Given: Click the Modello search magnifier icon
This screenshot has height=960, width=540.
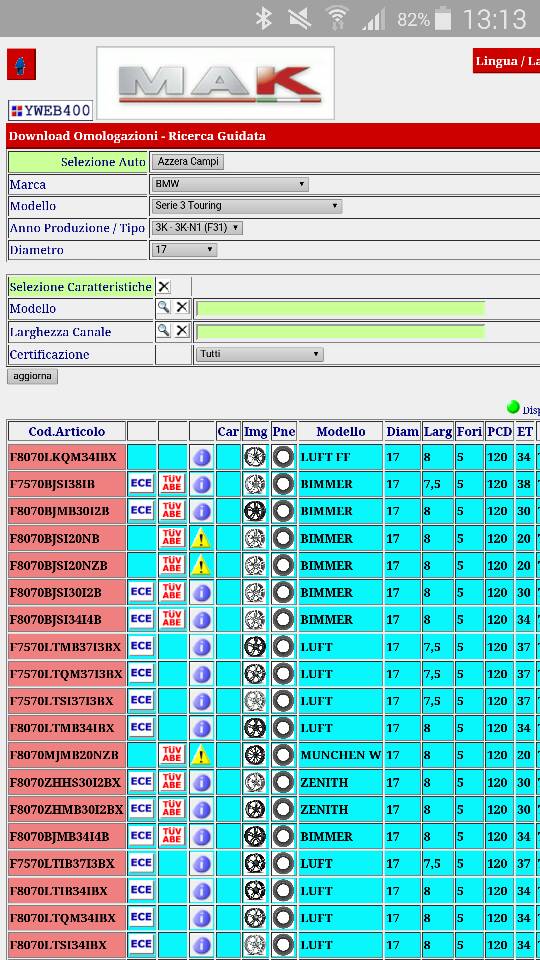Looking at the screenshot, I should 163,307.
